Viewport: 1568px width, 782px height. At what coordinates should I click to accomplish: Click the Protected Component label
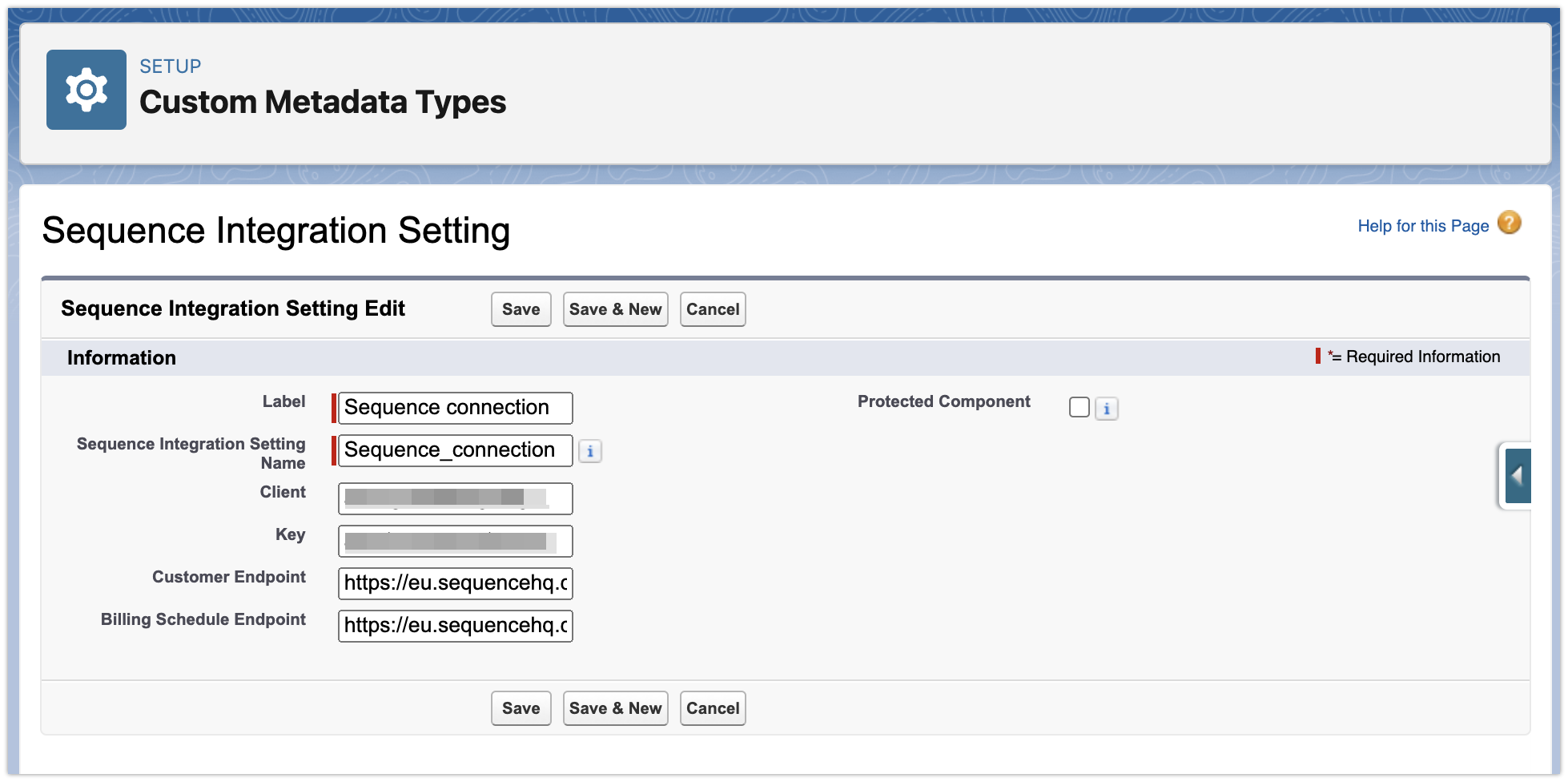944,401
